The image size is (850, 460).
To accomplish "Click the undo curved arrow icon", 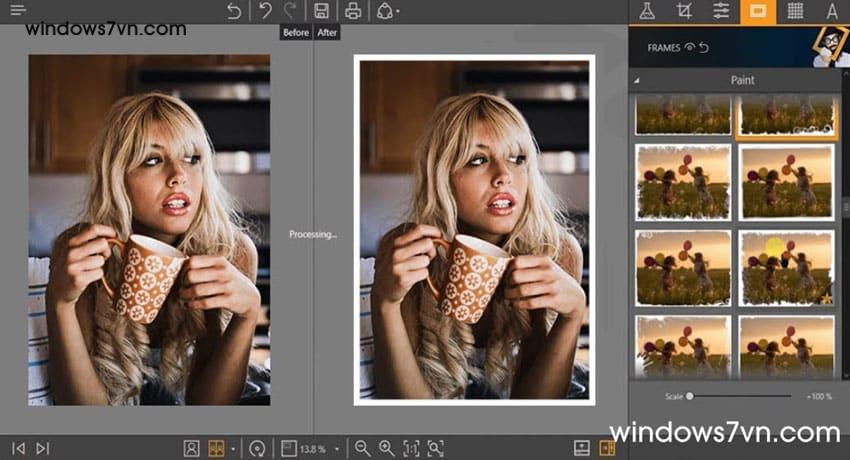I will tap(266, 10).
